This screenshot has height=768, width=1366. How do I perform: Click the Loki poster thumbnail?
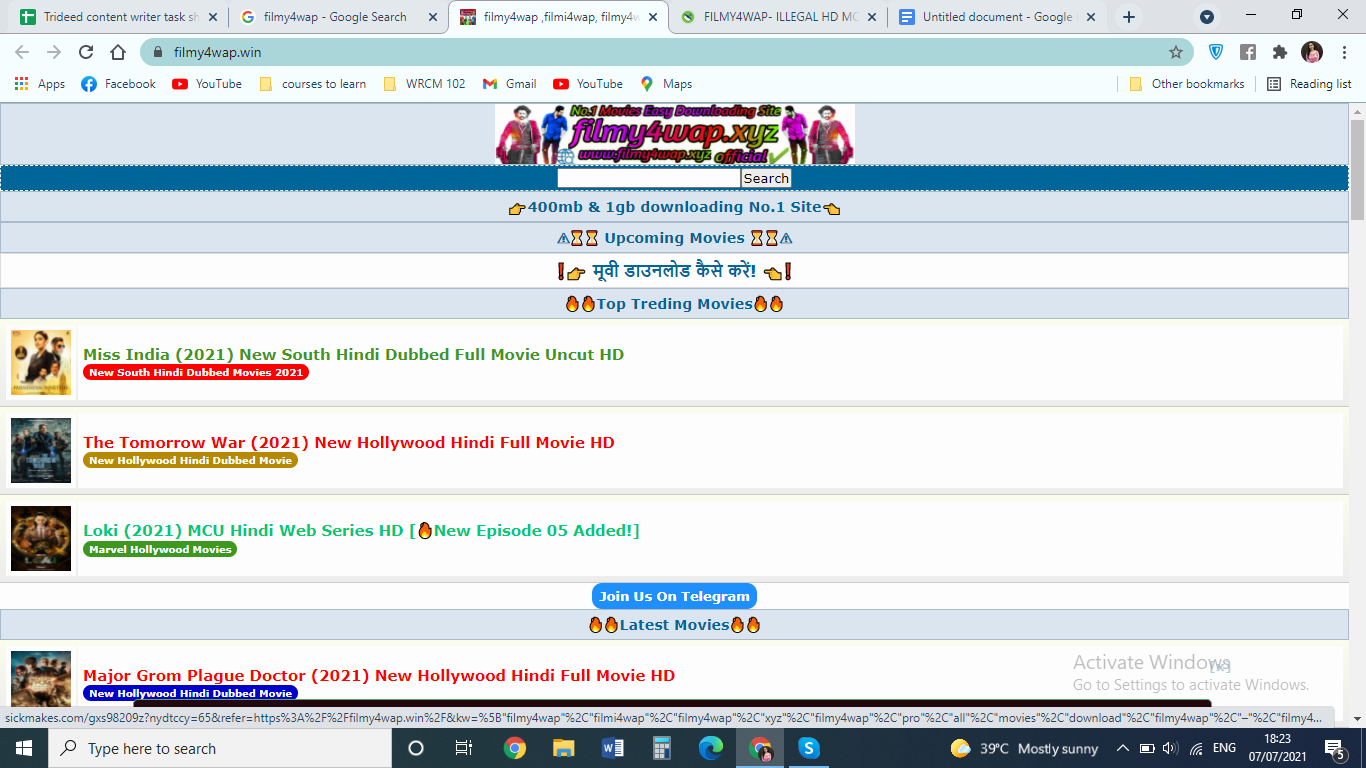pyautogui.click(x=41, y=538)
